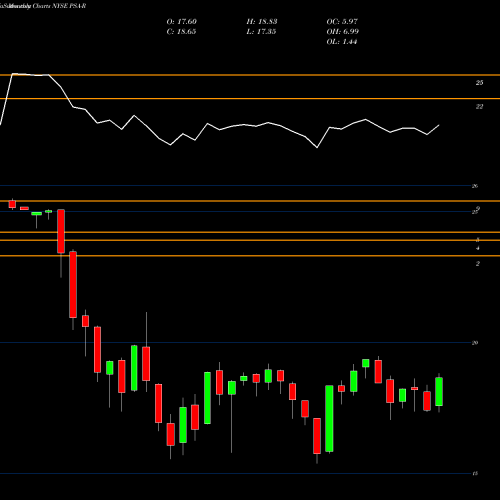Select the close value 'C: 18.65'
Image resolution: width=500 pixels, height=500 pixels.
181,32
